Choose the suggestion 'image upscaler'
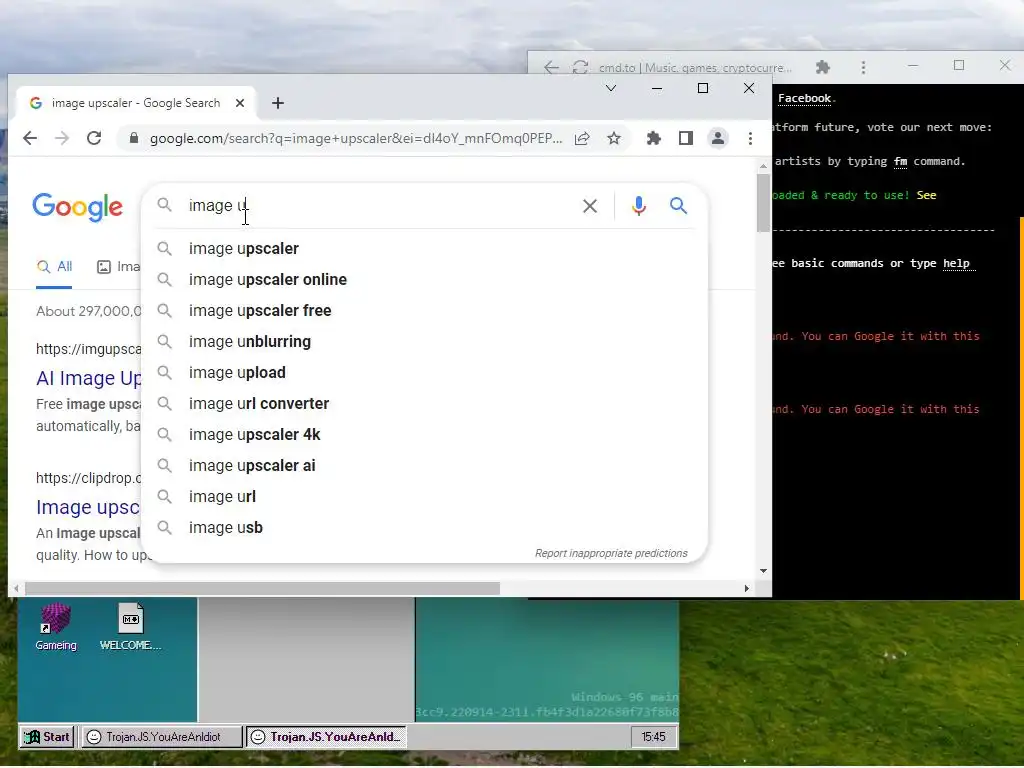The image size is (1024, 768). pos(424,249)
